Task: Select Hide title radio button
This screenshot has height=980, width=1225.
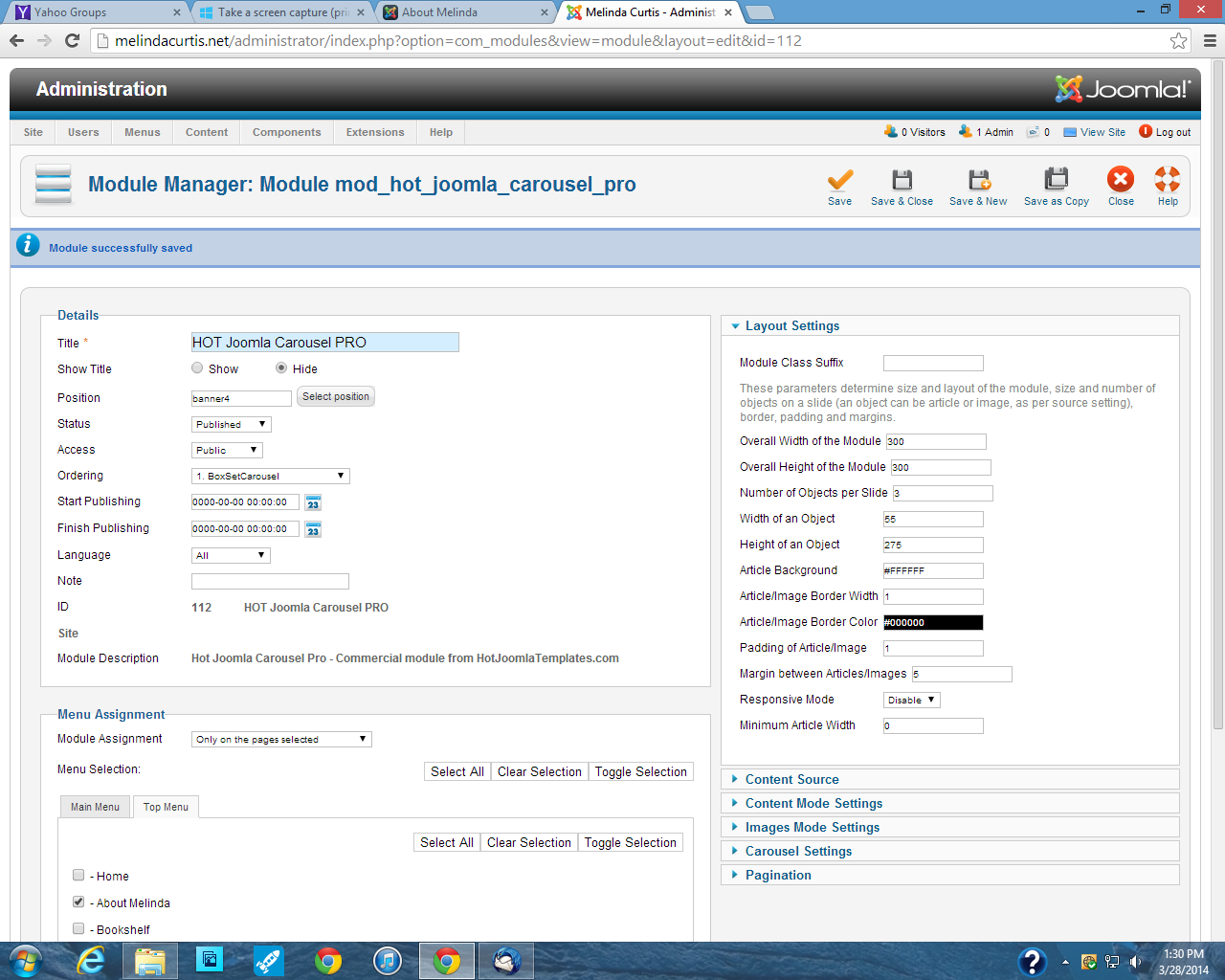Action: [x=281, y=367]
